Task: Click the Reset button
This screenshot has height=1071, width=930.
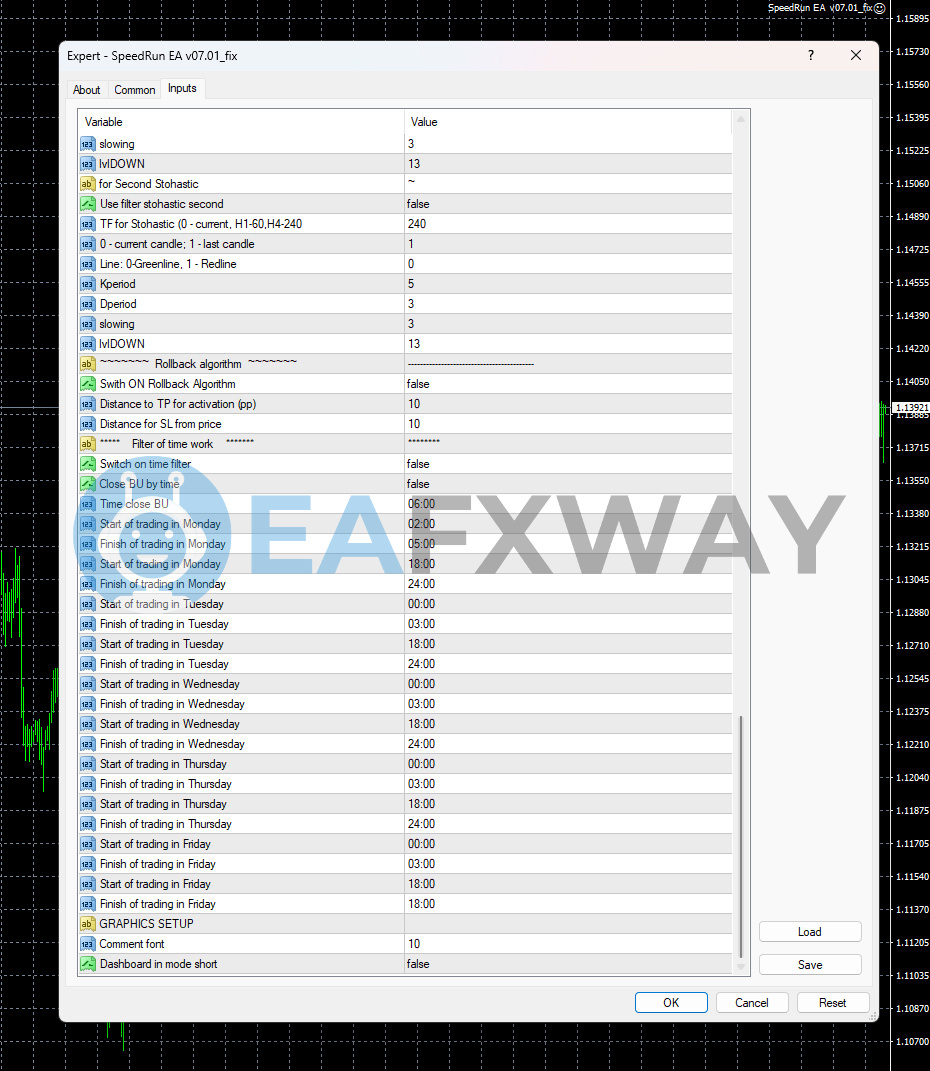Action: pos(832,1003)
